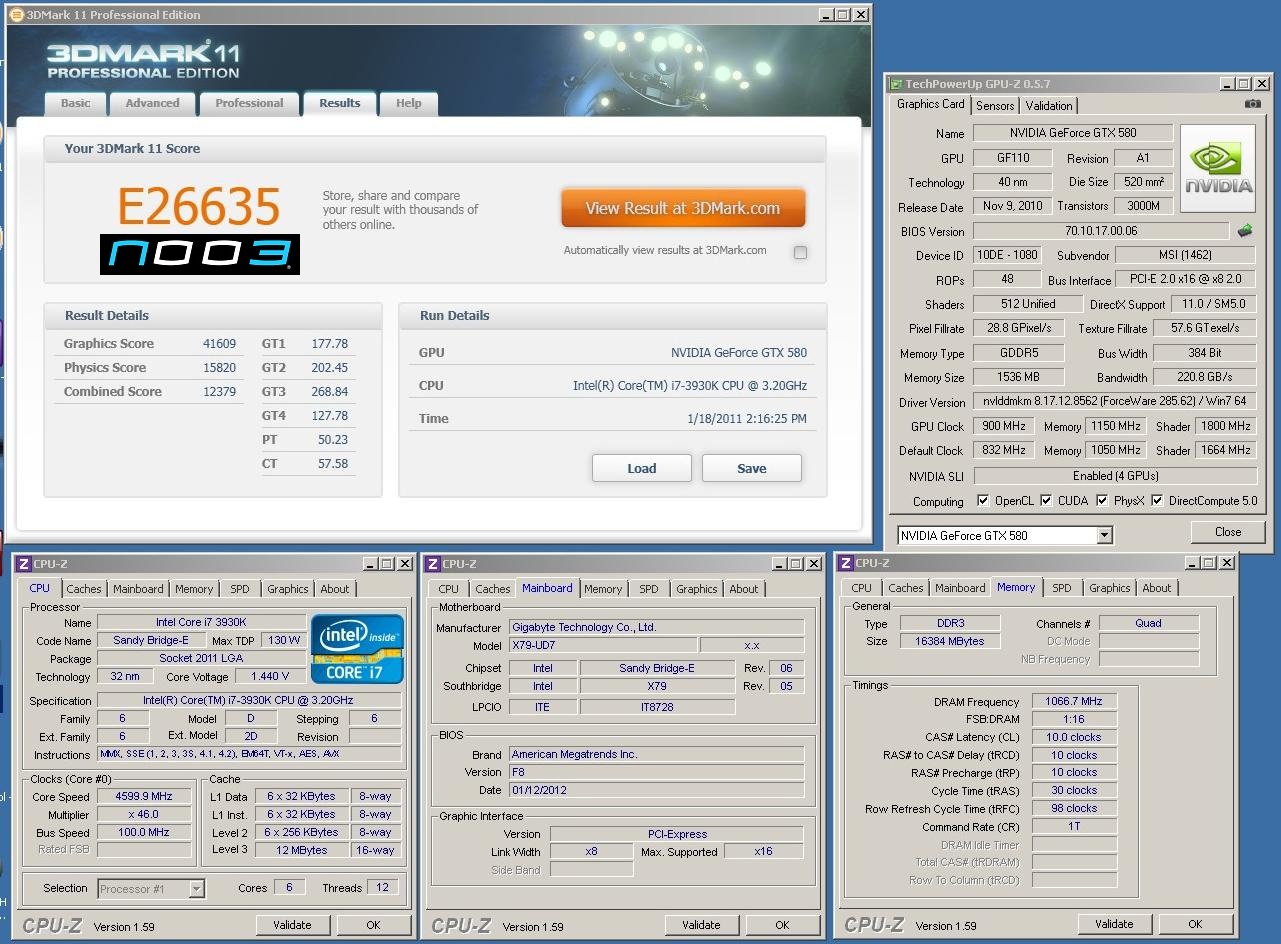Click the TechPowerUp GPU-Z title bar icon

(x=896, y=84)
